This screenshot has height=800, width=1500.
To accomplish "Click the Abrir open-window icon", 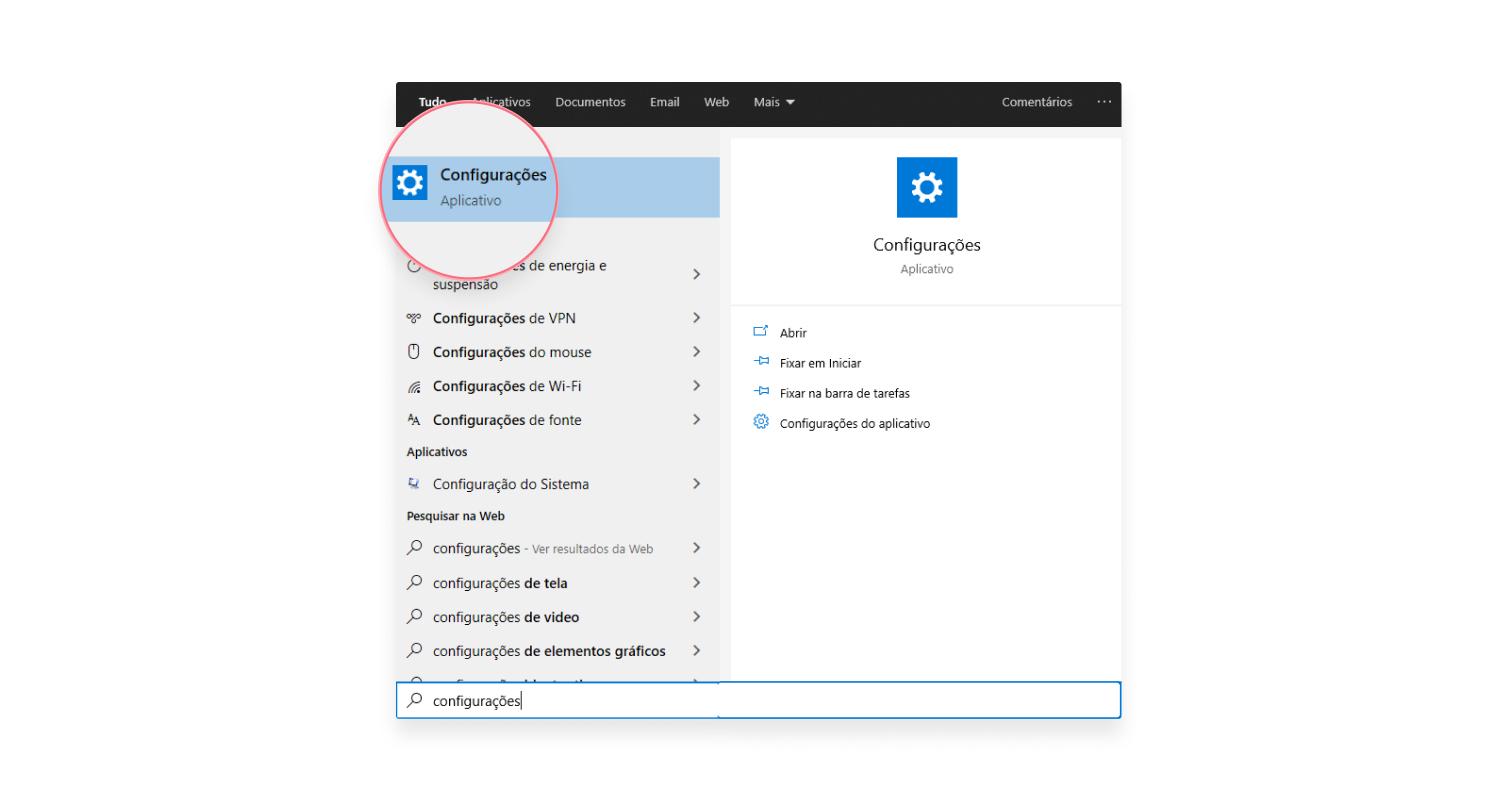I will click(x=761, y=332).
